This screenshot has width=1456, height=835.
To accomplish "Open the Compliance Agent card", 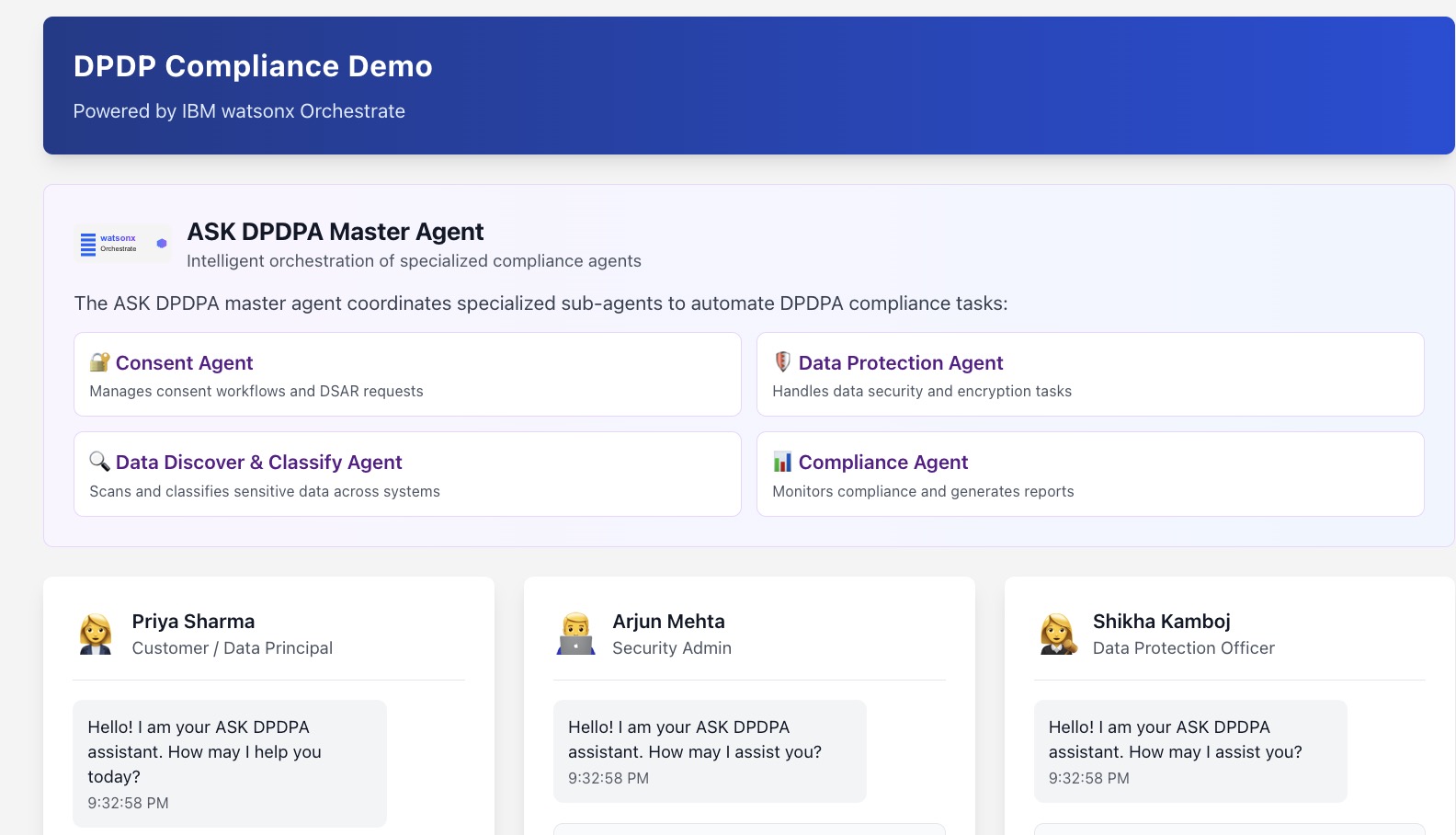I will pyautogui.click(x=1090, y=474).
